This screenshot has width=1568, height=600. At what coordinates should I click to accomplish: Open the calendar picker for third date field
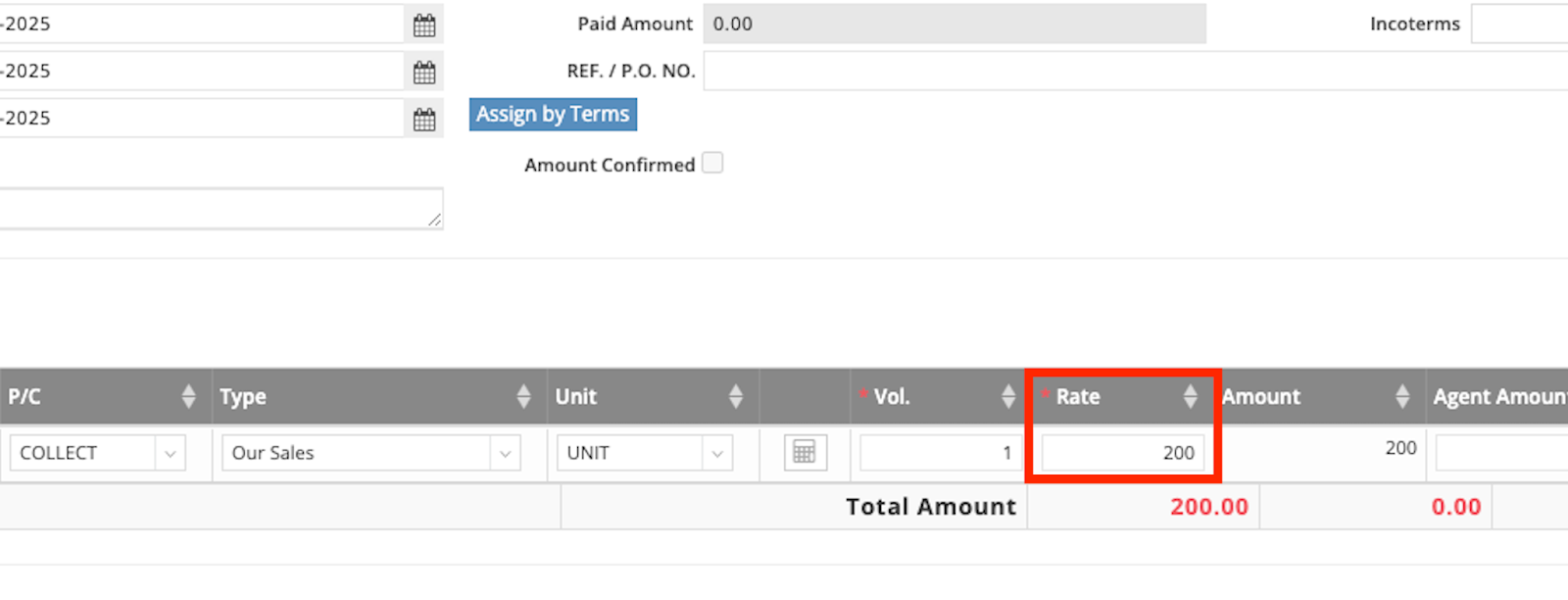pyautogui.click(x=423, y=119)
